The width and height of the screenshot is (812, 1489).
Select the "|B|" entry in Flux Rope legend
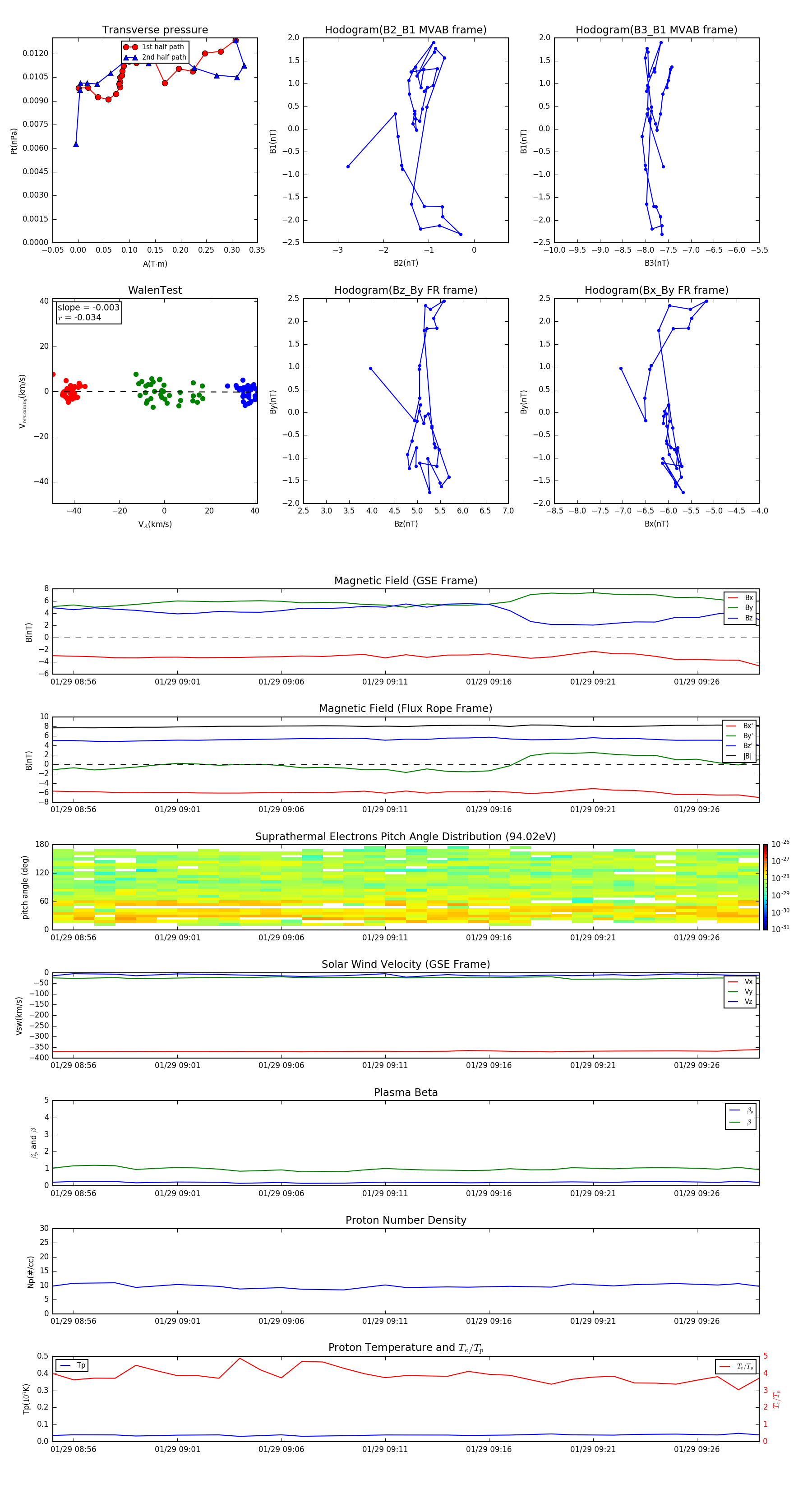[x=740, y=756]
